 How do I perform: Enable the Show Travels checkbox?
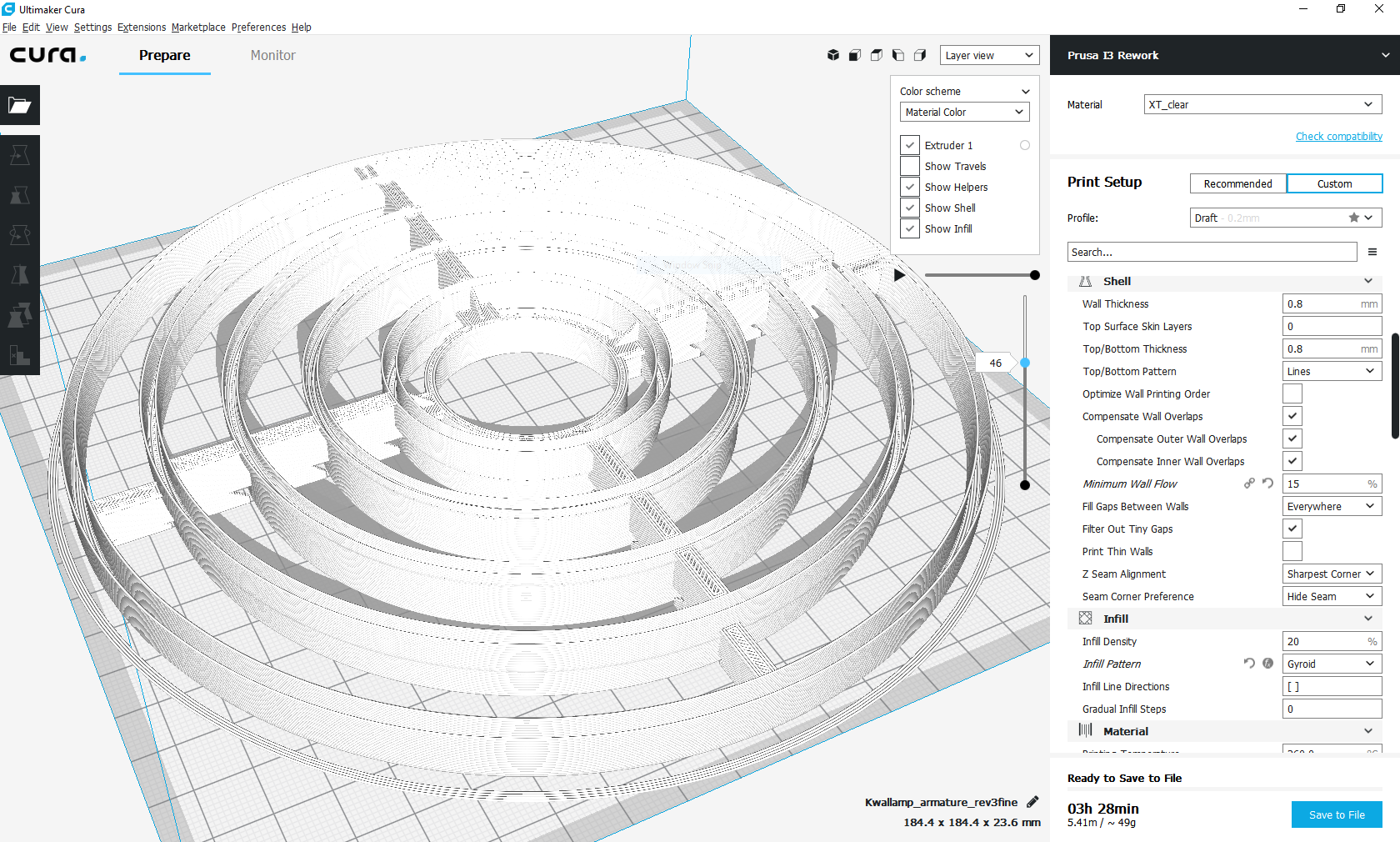point(910,166)
